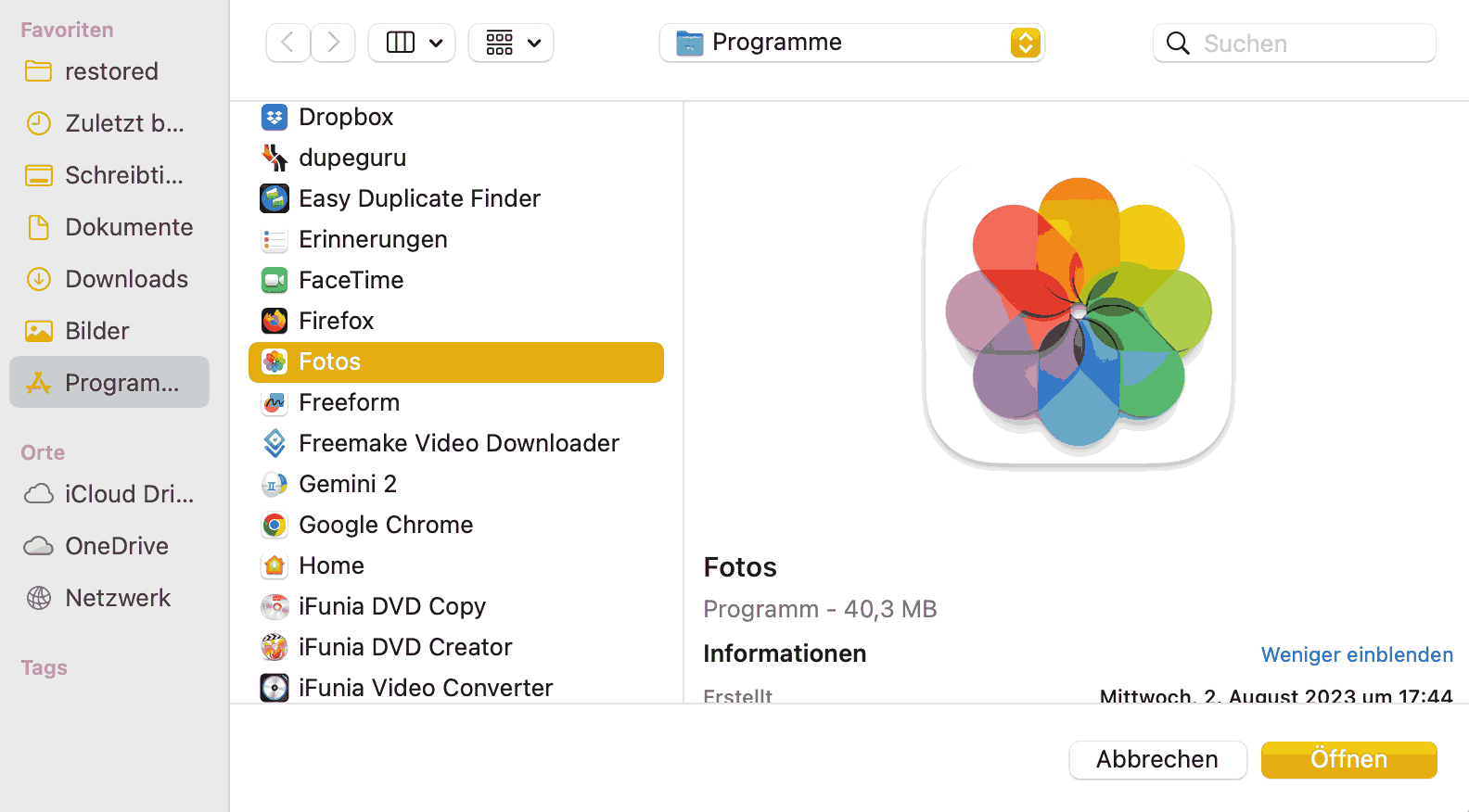This screenshot has height=812, width=1469.
Task: Open Zuletzt benutzt in sidebar
Action: (109, 123)
